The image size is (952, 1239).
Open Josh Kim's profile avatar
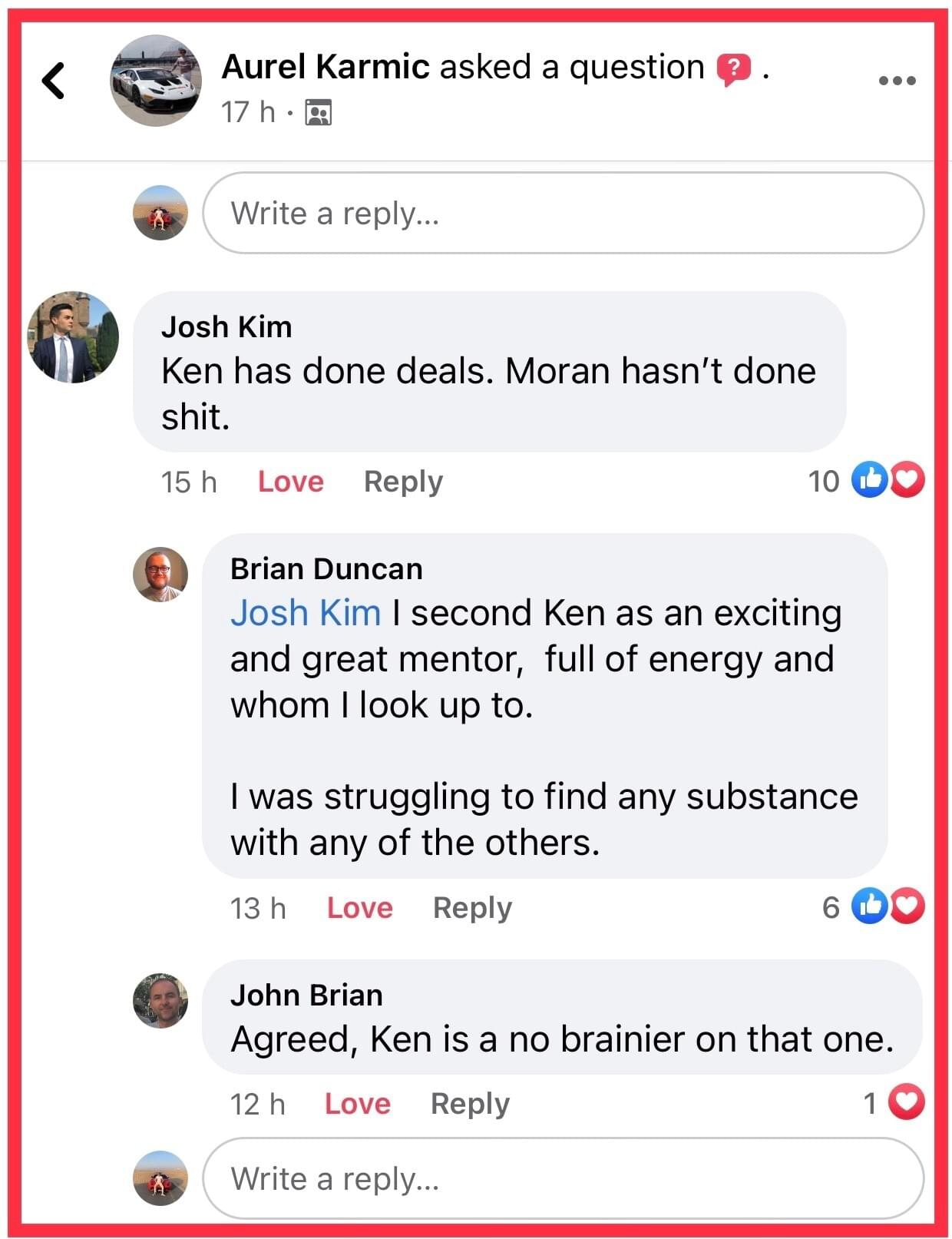(73, 336)
